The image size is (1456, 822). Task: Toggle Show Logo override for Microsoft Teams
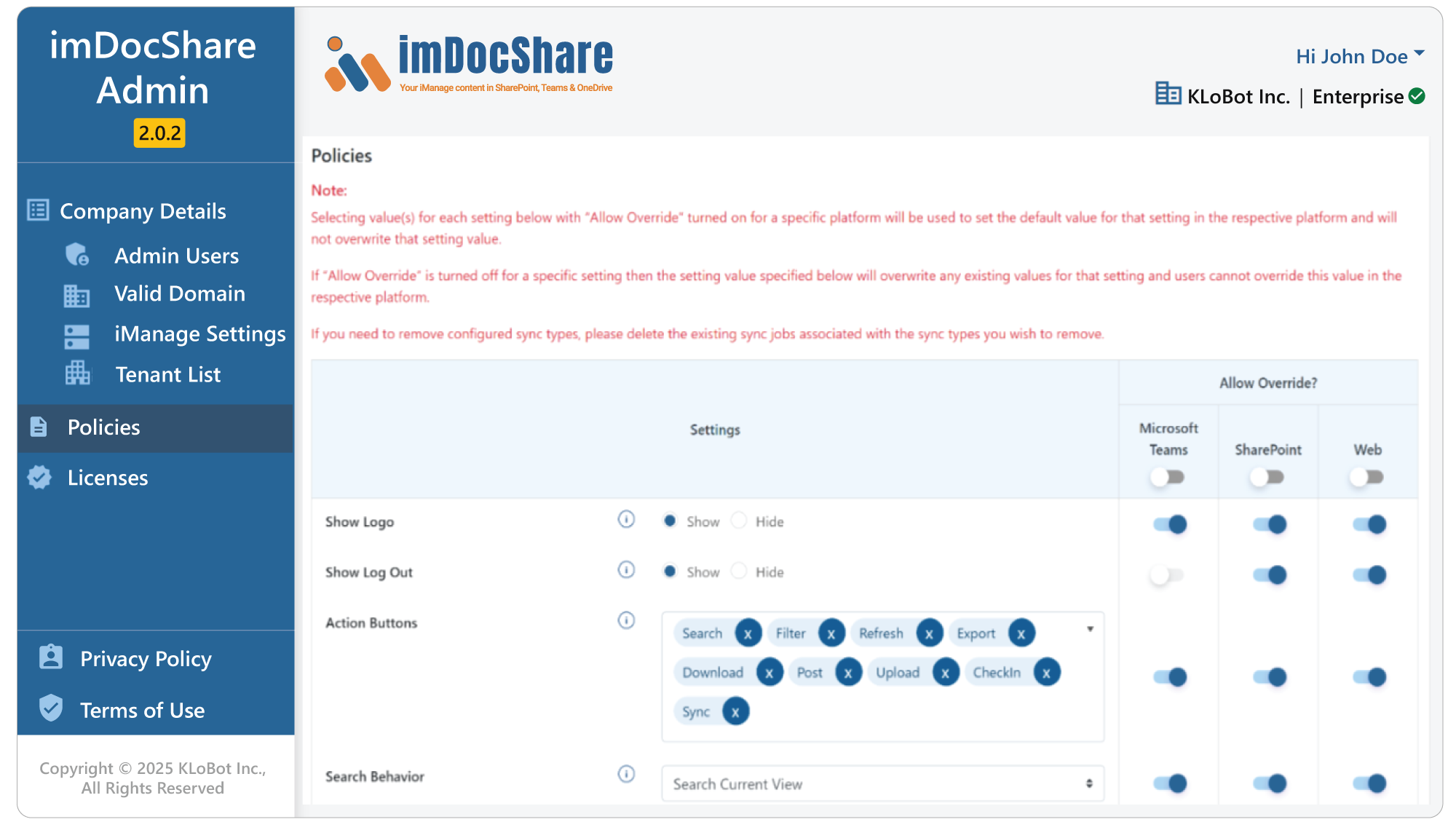[1170, 524]
